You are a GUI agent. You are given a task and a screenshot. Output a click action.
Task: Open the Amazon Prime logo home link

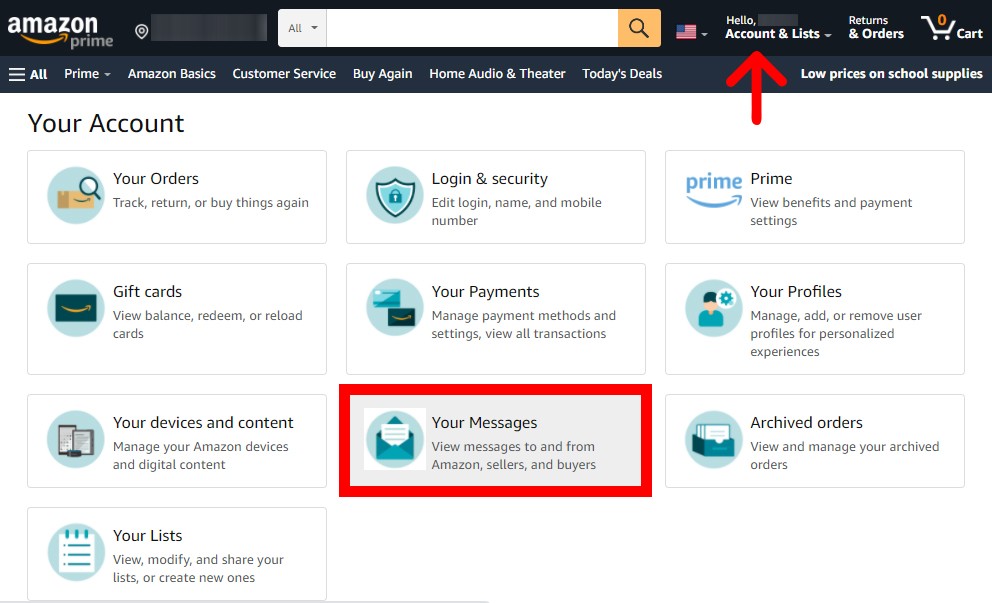[x=60, y=31]
